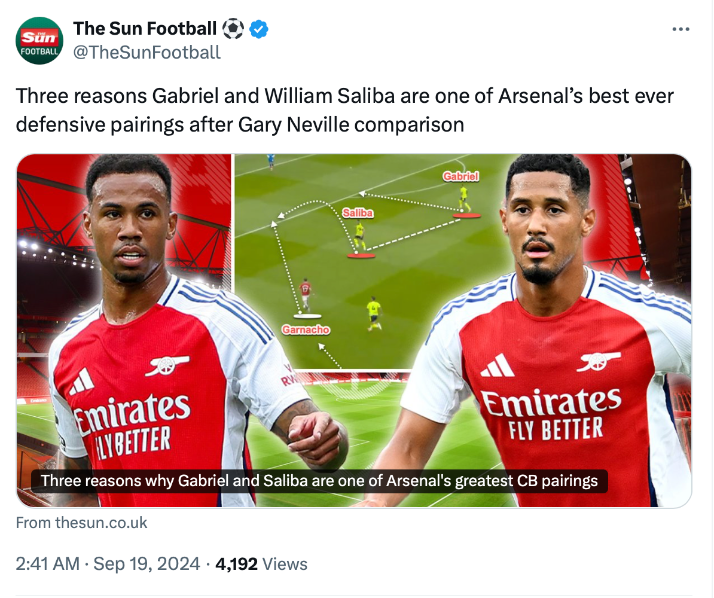
Task: Click the Sep 19, 2024 date
Action: 145,564
